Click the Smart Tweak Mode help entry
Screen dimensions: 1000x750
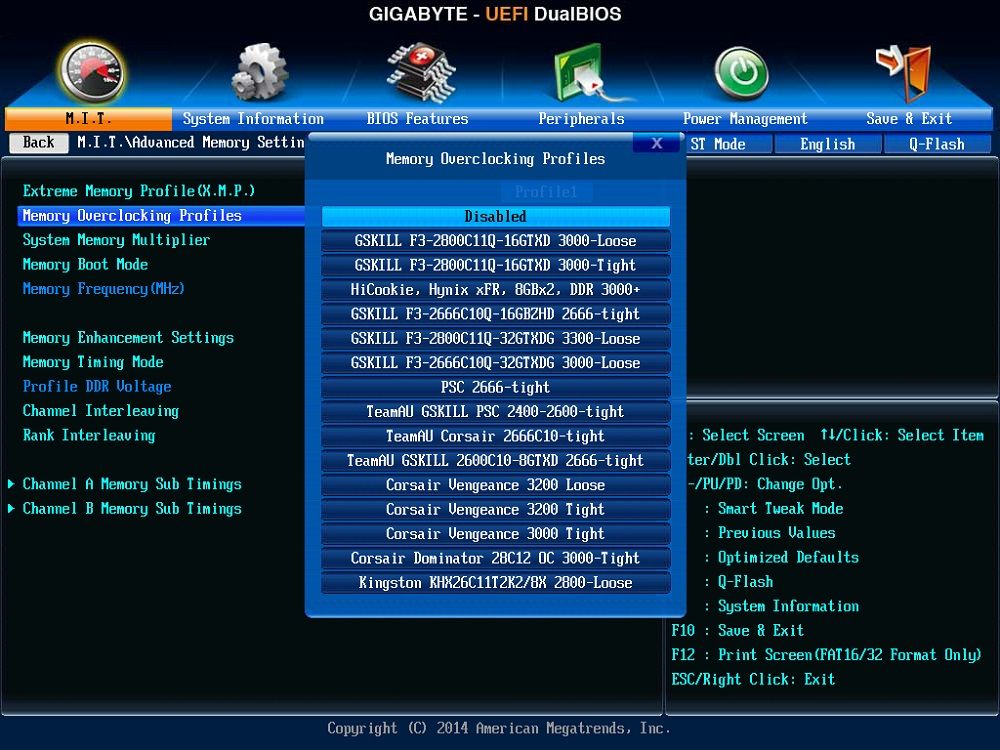[x=774, y=508]
